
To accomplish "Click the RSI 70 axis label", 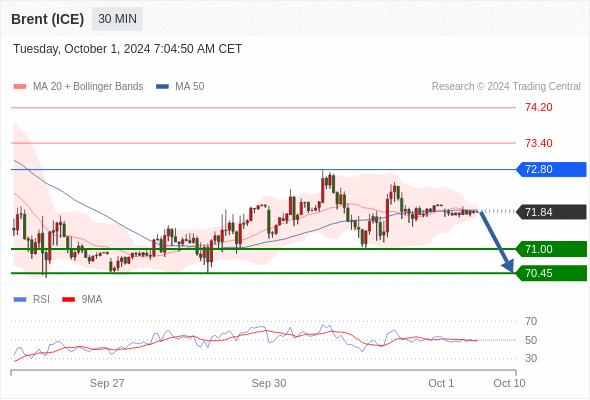I will click(x=531, y=321).
